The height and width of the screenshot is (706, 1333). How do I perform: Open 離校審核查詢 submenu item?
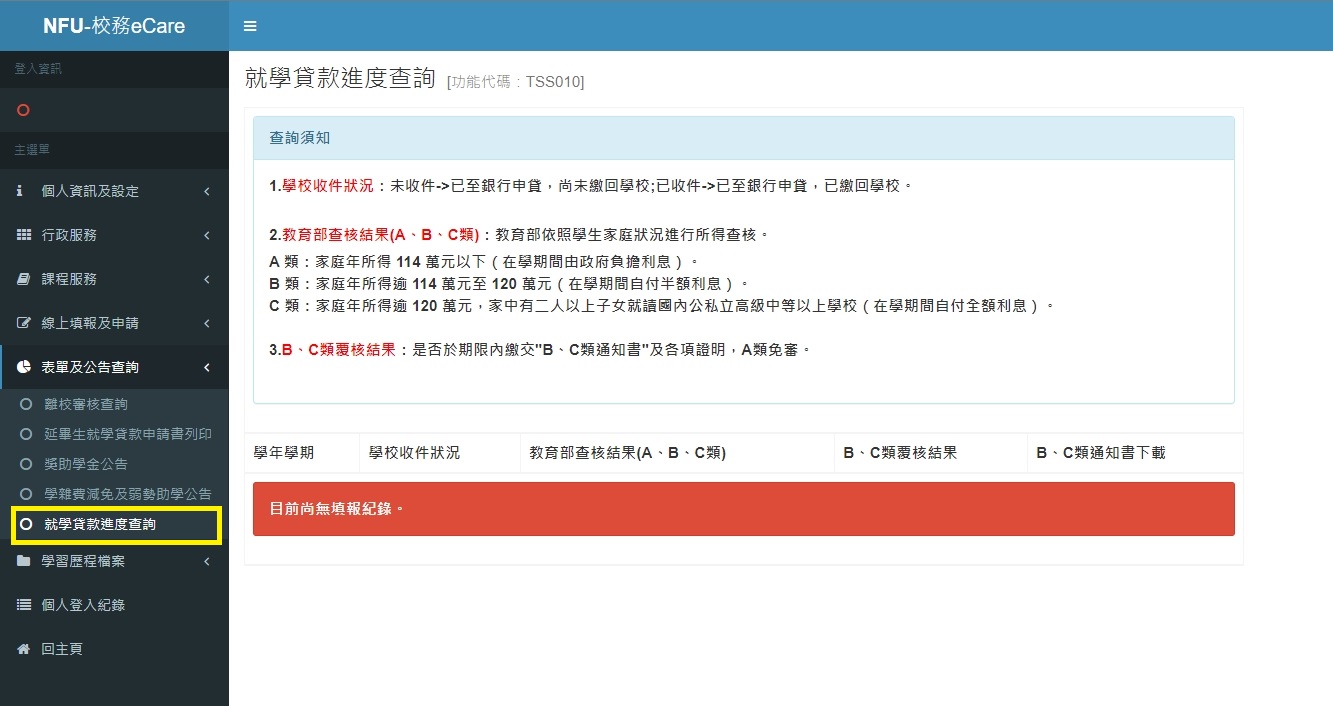tap(86, 404)
